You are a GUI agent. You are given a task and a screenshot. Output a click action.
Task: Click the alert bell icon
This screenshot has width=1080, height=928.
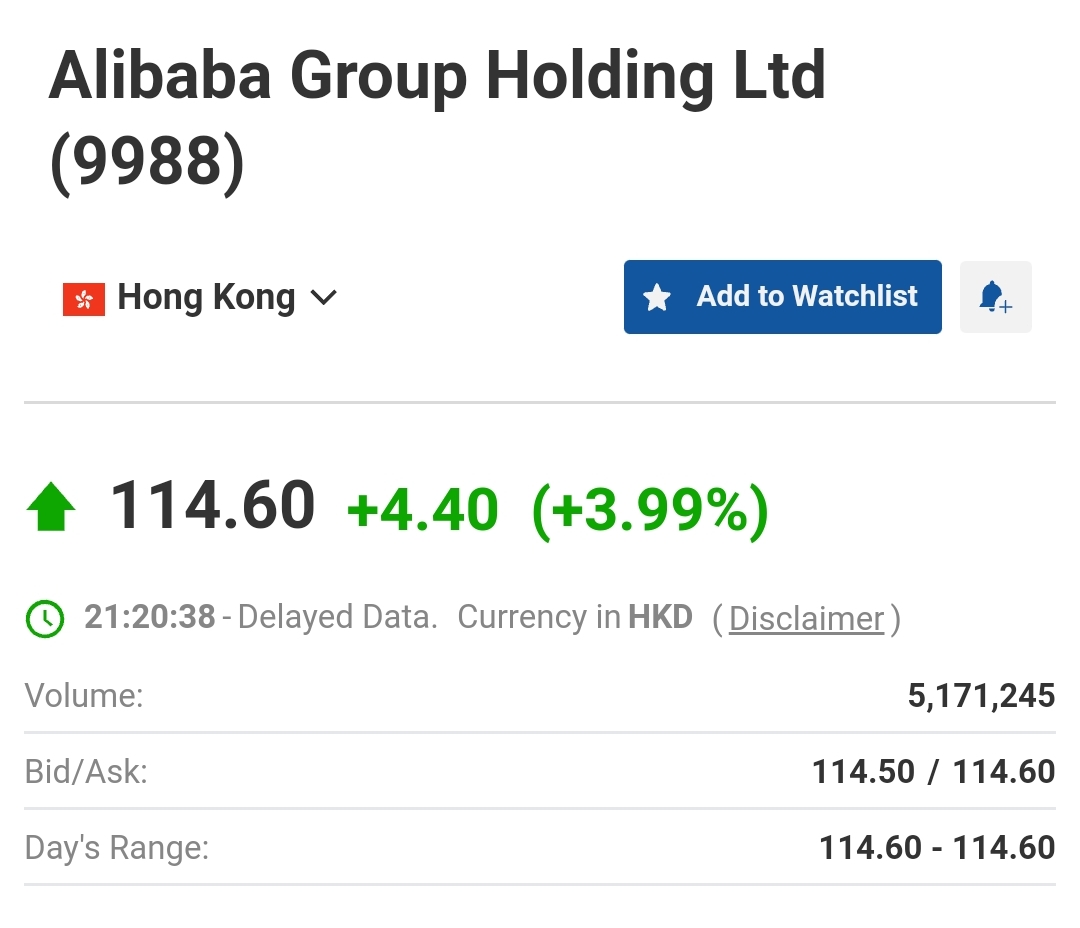995,297
